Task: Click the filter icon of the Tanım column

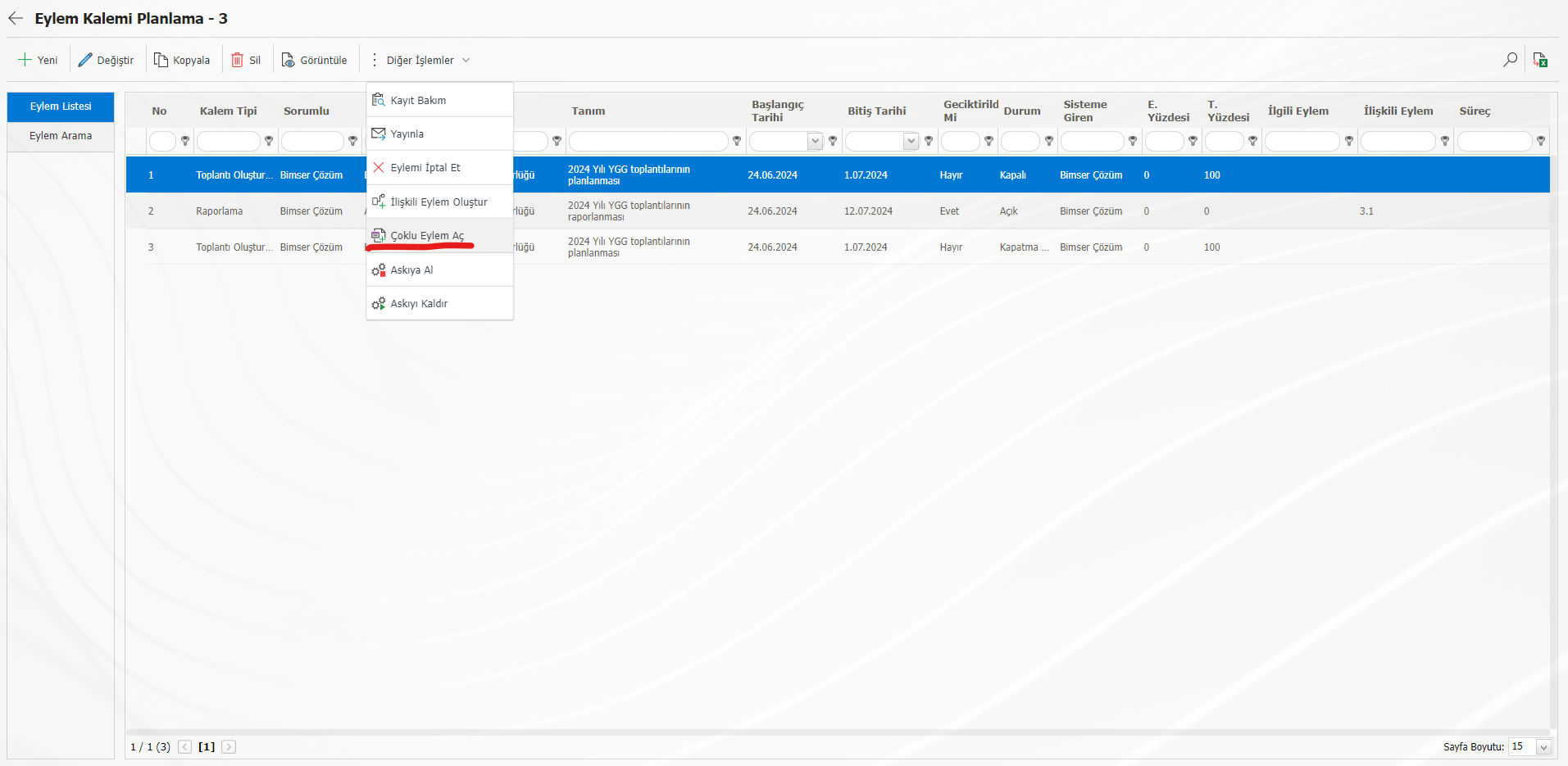Action: click(x=737, y=141)
